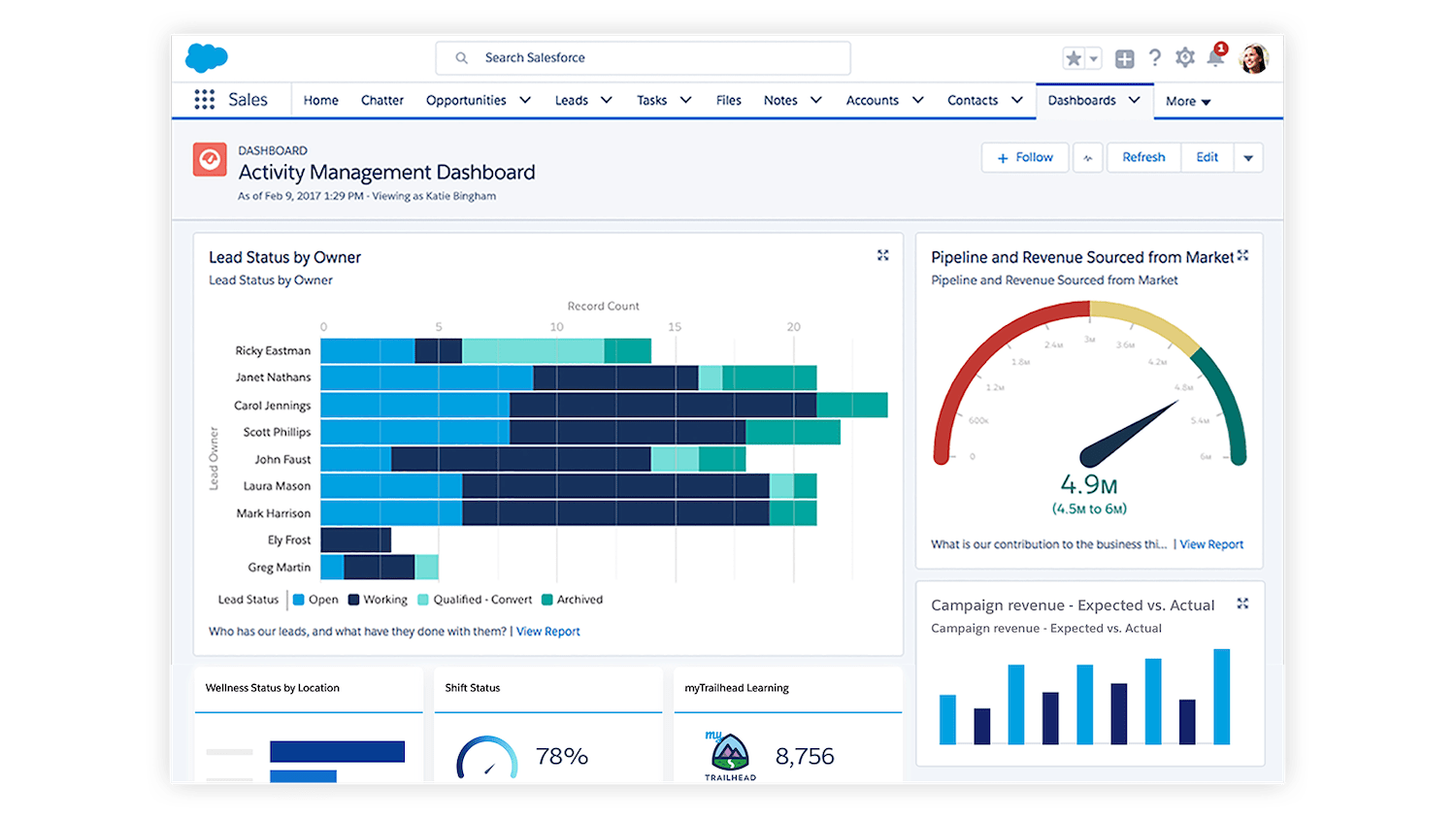Switch to the Files tab

tap(728, 100)
